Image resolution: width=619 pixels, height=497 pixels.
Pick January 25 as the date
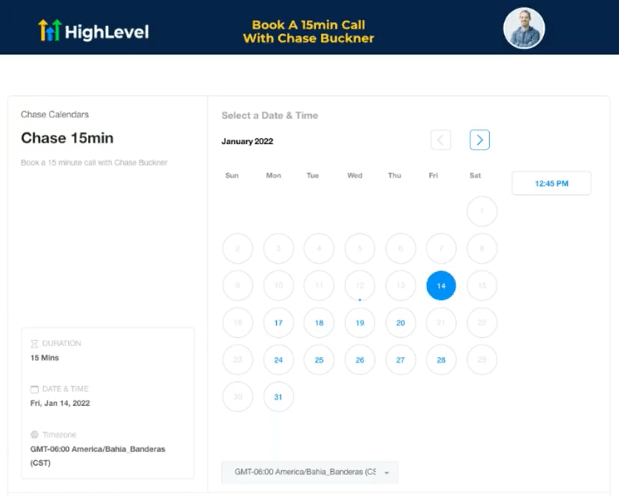point(319,360)
